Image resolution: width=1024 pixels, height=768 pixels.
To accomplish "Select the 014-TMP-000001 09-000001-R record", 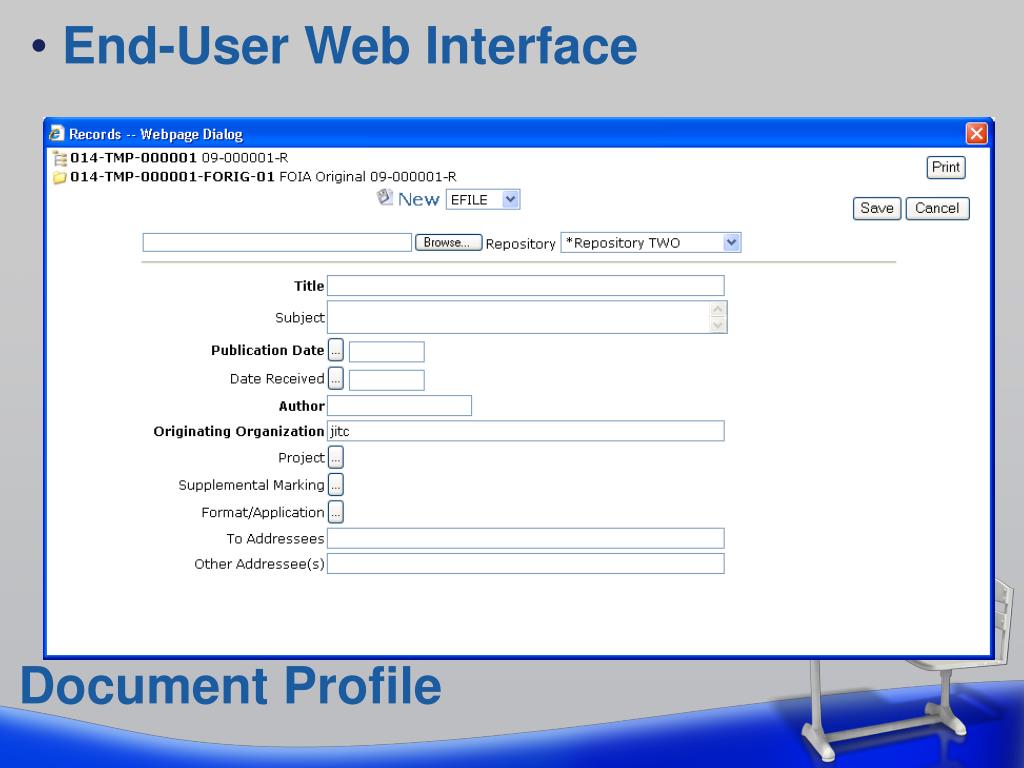I will point(179,158).
